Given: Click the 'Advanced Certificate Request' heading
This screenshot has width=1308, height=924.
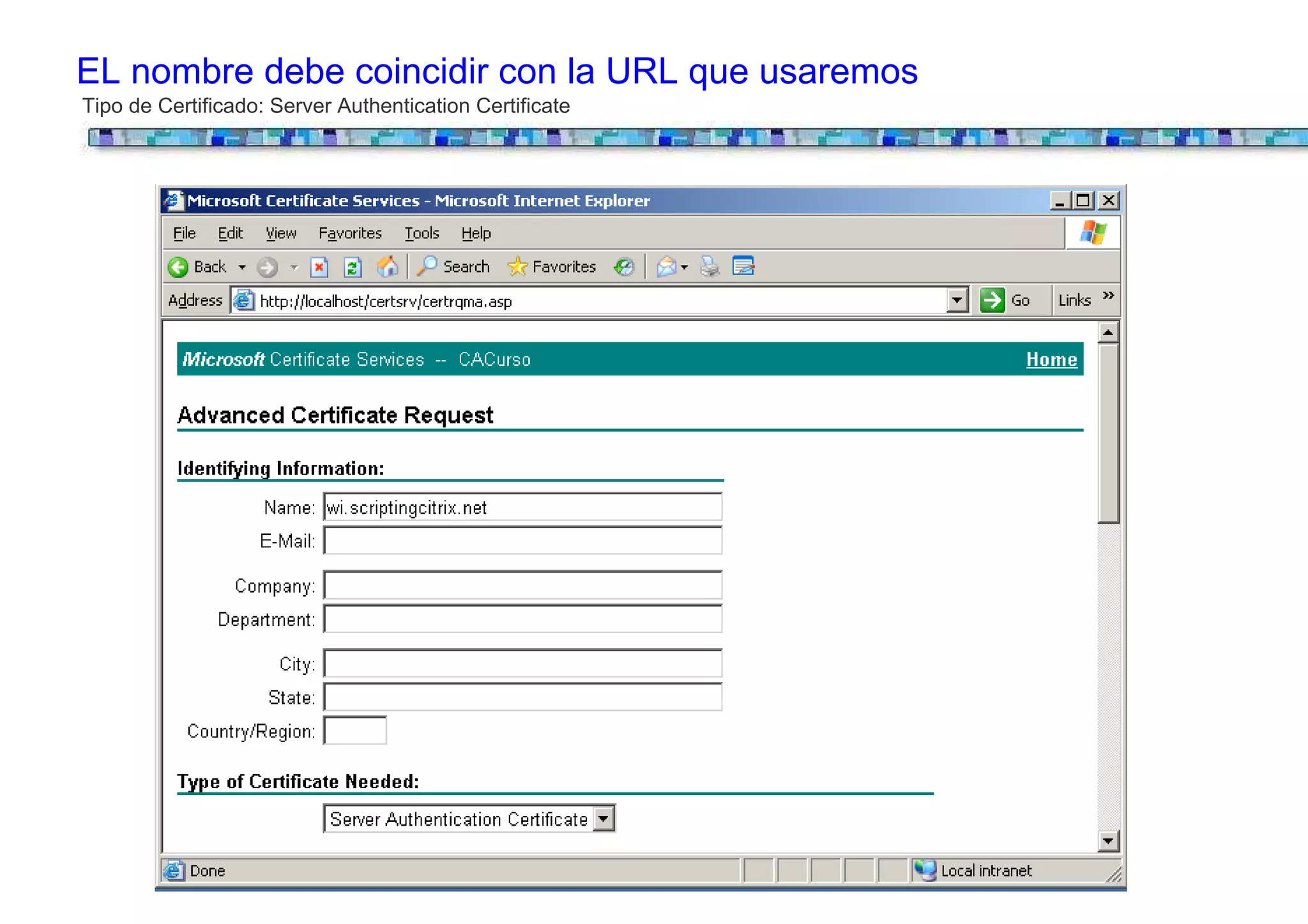Looking at the screenshot, I should [x=335, y=416].
